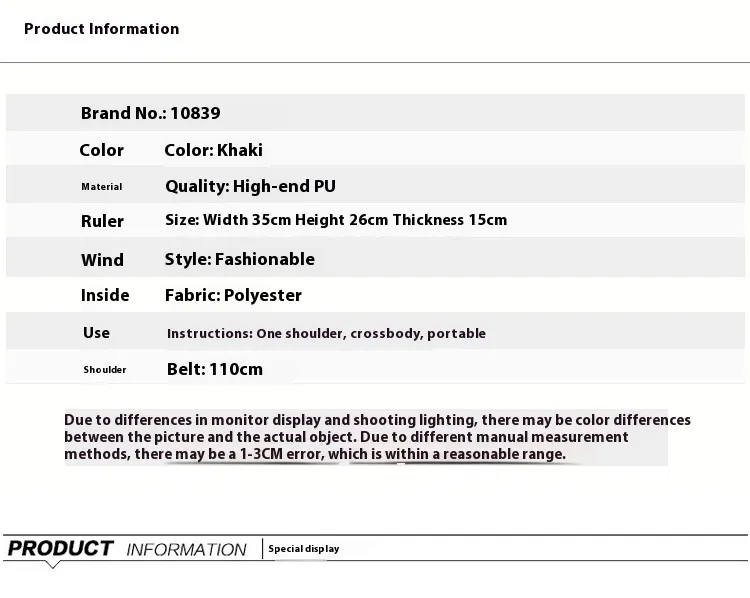
Task: Click the small downward notch below PRODUCT
Action: (53, 566)
